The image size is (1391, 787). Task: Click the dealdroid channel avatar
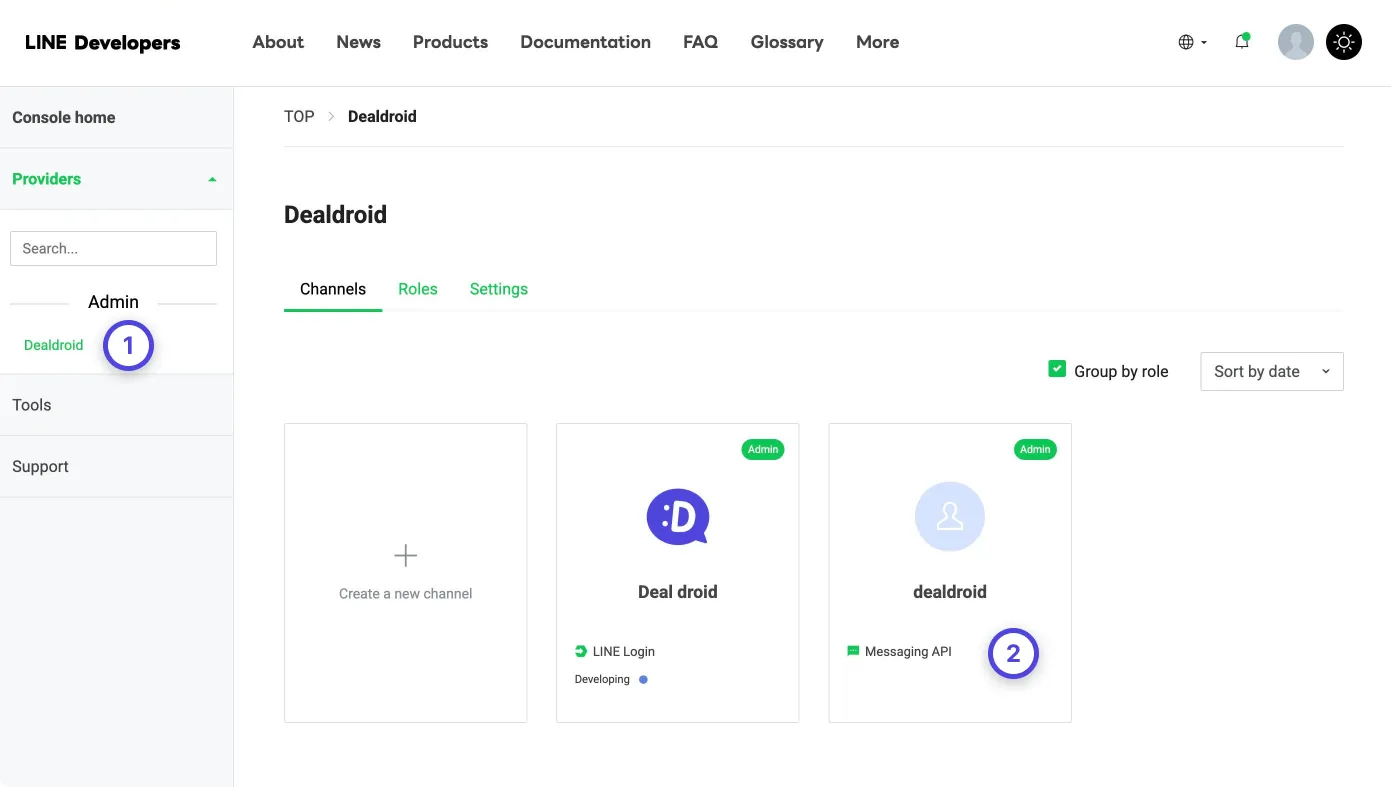(x=949, y=517)
